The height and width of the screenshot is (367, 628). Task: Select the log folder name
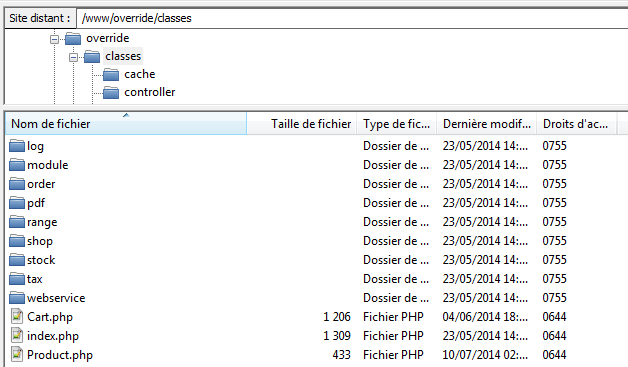click(x=35, y=146)
